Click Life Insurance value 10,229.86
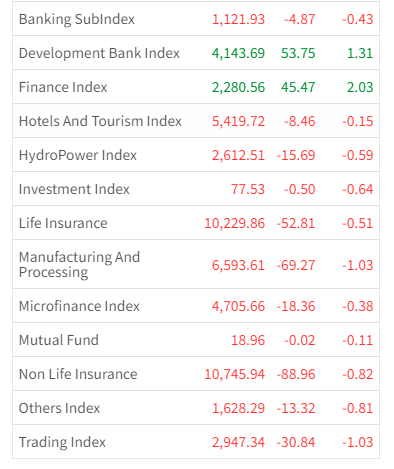This screenshot has height=469, width=394. (235, 223)
